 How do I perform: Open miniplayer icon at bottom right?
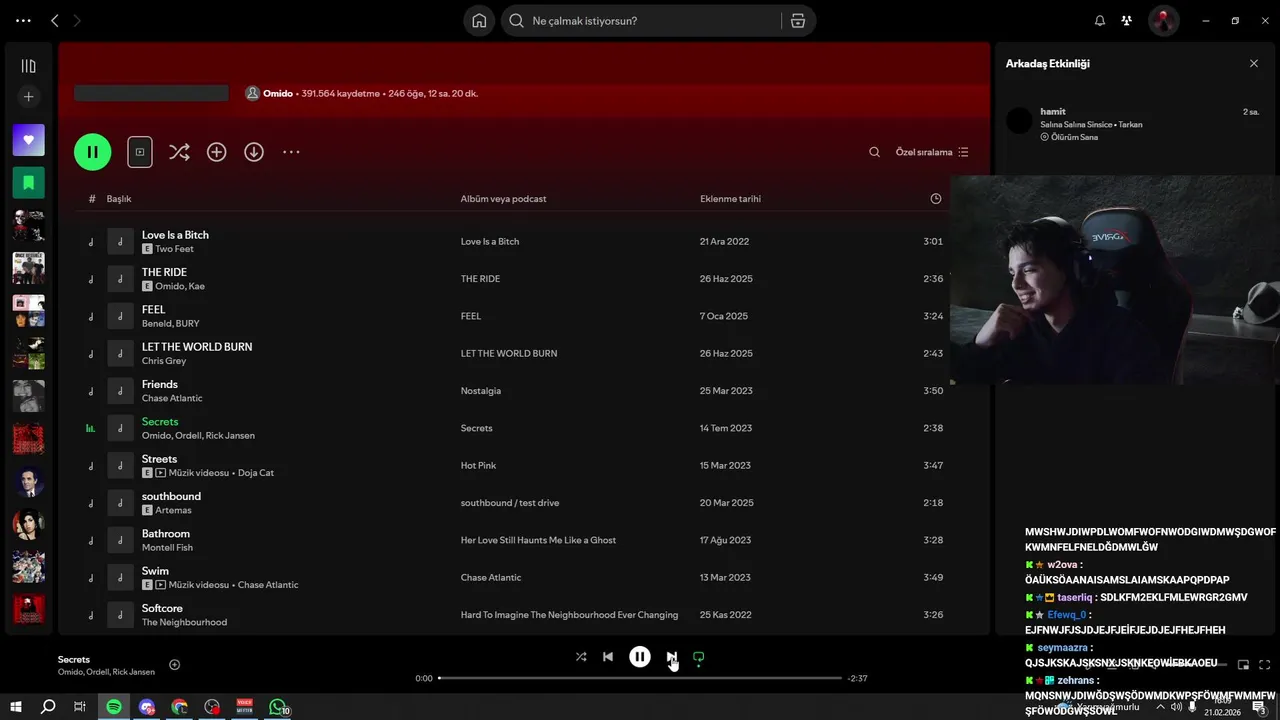tap(1244, 665)
